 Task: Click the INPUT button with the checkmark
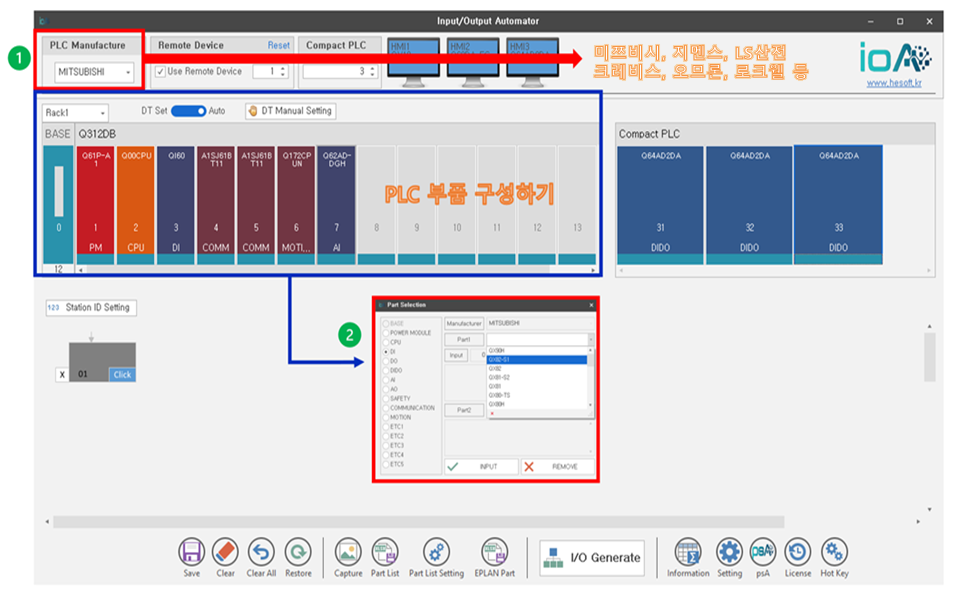481,467
